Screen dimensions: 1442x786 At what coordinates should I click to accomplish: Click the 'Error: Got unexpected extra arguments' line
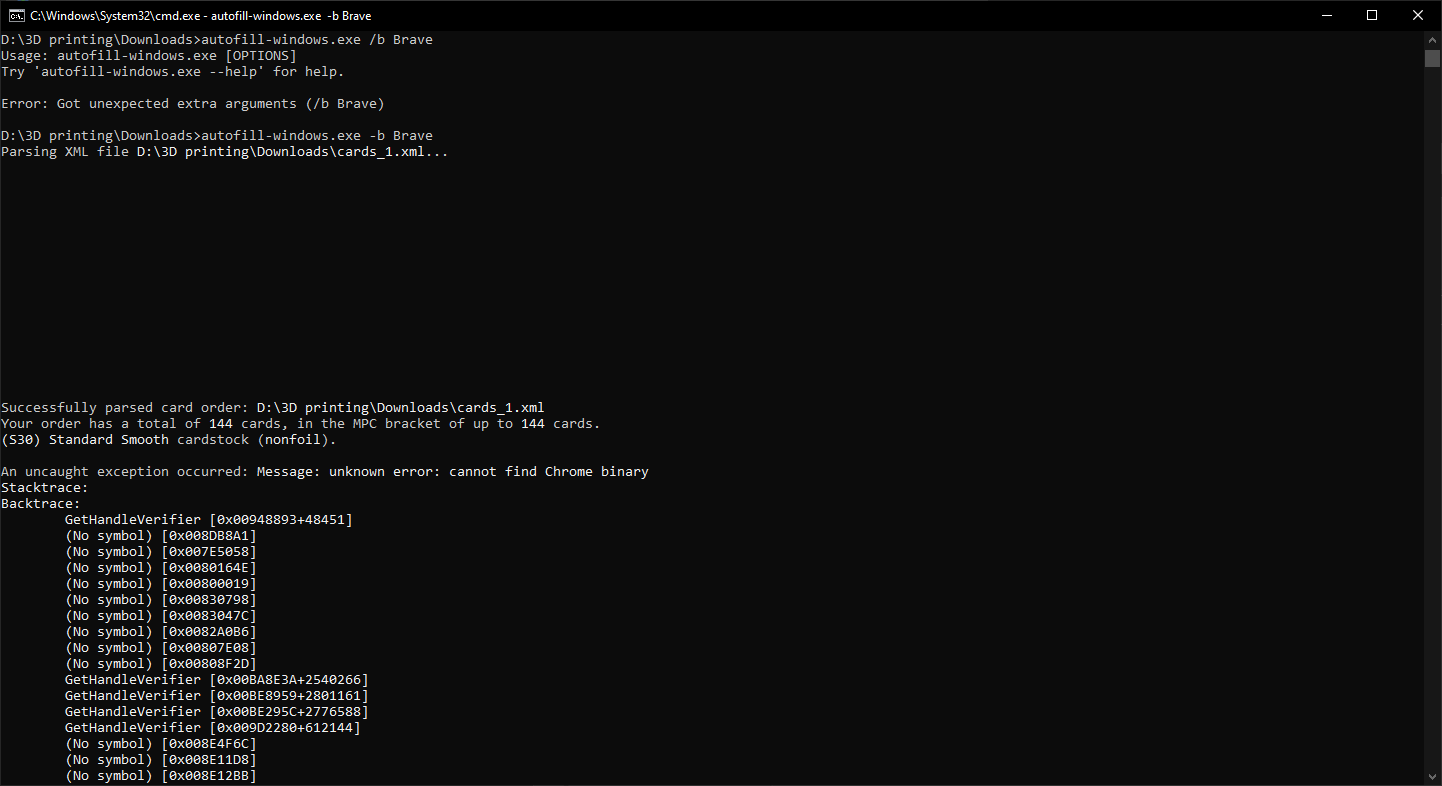tap(190, 103)
